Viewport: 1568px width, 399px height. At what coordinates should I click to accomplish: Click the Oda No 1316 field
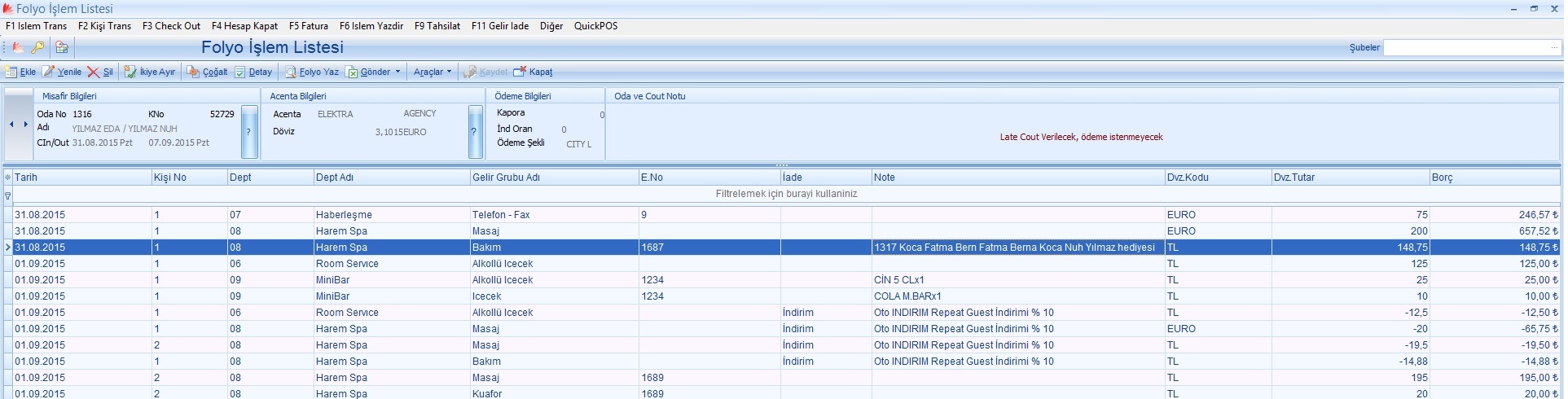(82, 115)
